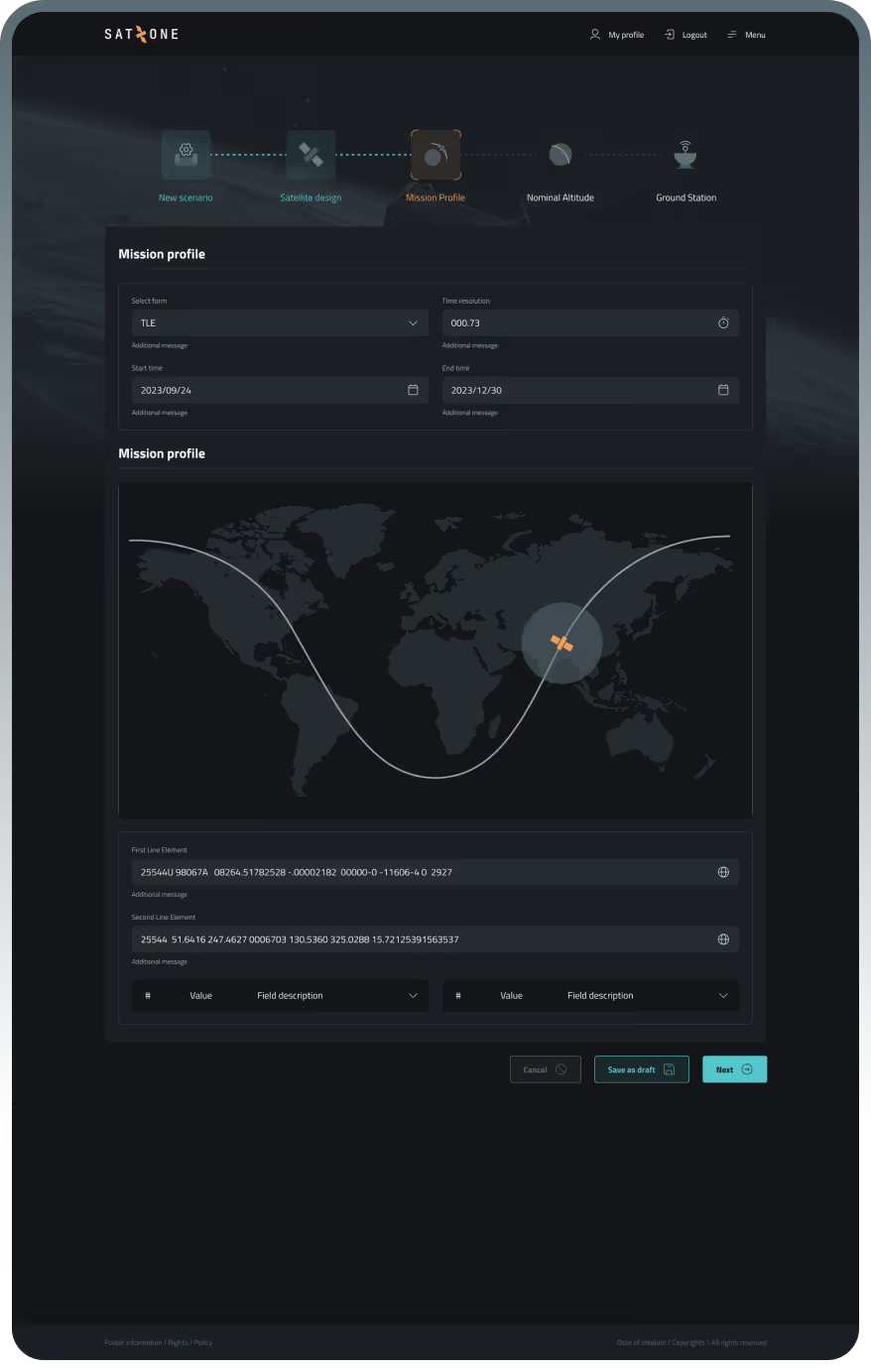The image size is (871, 1372).
Task: Go to the New scenario tab label
Action: pyautogui.click(x=186, y=197)
